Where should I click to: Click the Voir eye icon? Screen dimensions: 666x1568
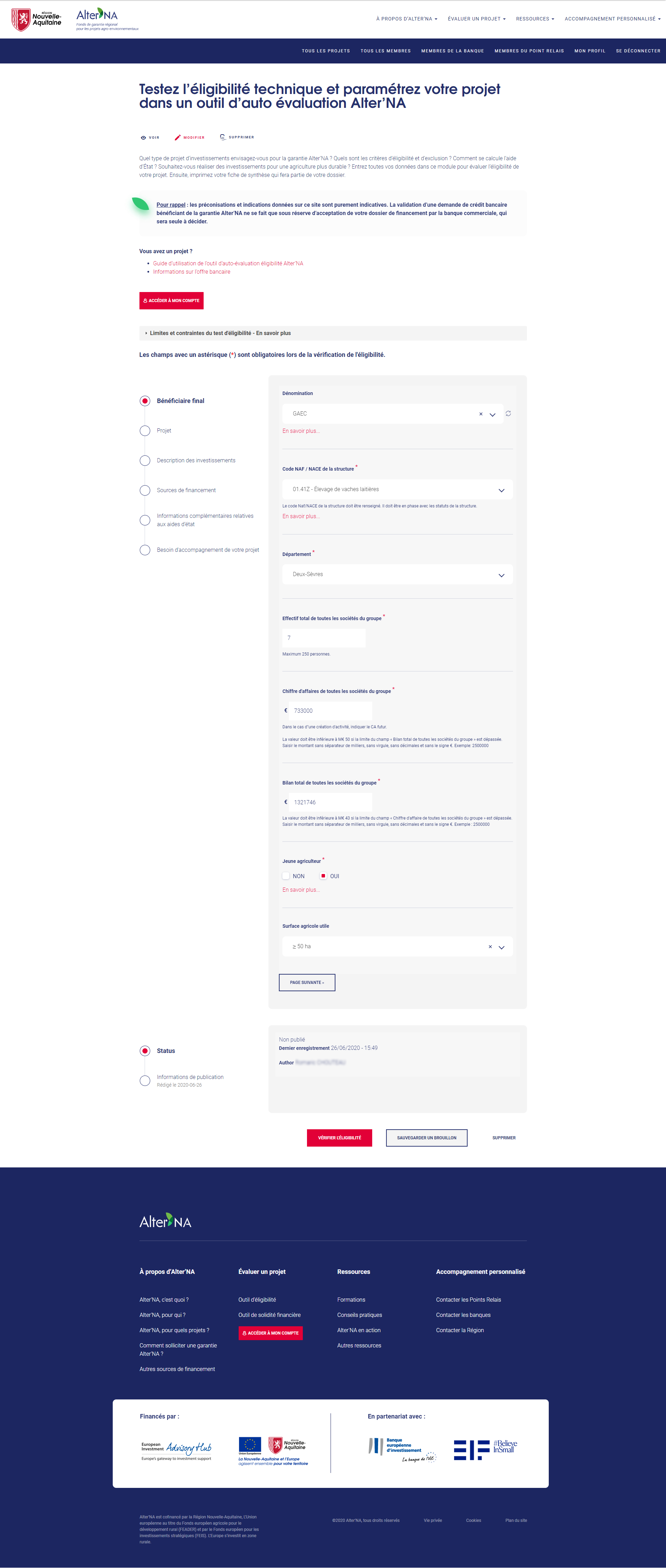click(x=144, y=138)
